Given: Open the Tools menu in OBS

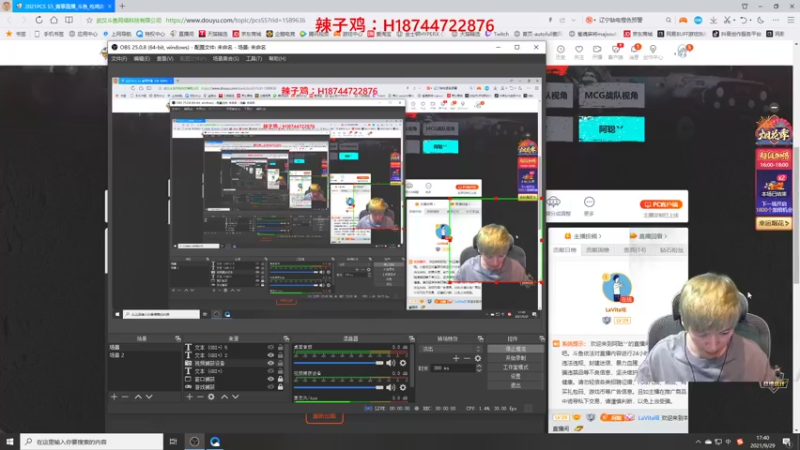Looking at the screenshot, I should point(254,59).
